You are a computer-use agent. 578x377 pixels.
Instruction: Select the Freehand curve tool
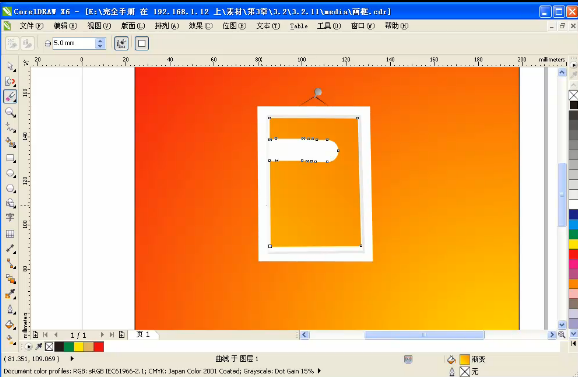tap(10, 128)
